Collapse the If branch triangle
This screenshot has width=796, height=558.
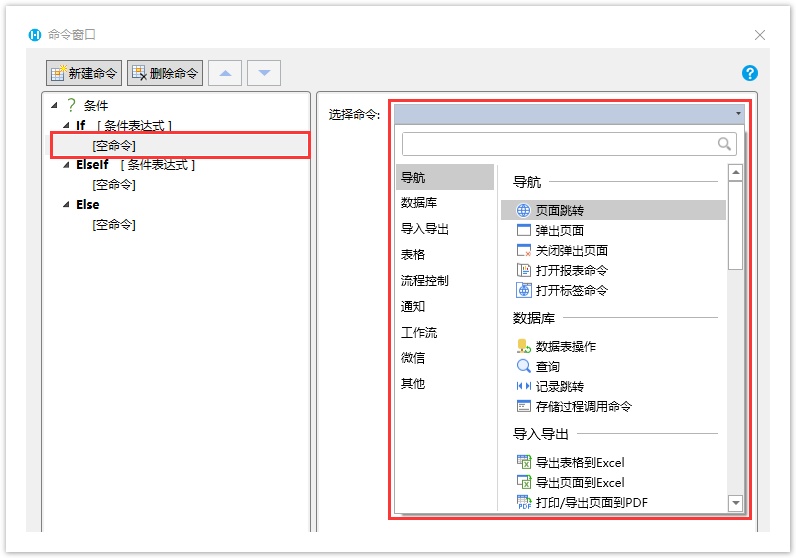click(66, 126)
